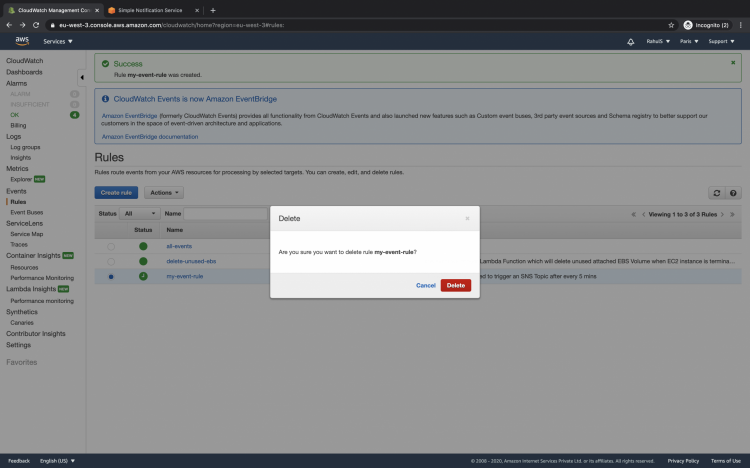Image resolution: width=750 pixels, height=468 pixels.
Task: Switch to CloudWatch Management Console tab
Action: [x=53, y=10]
